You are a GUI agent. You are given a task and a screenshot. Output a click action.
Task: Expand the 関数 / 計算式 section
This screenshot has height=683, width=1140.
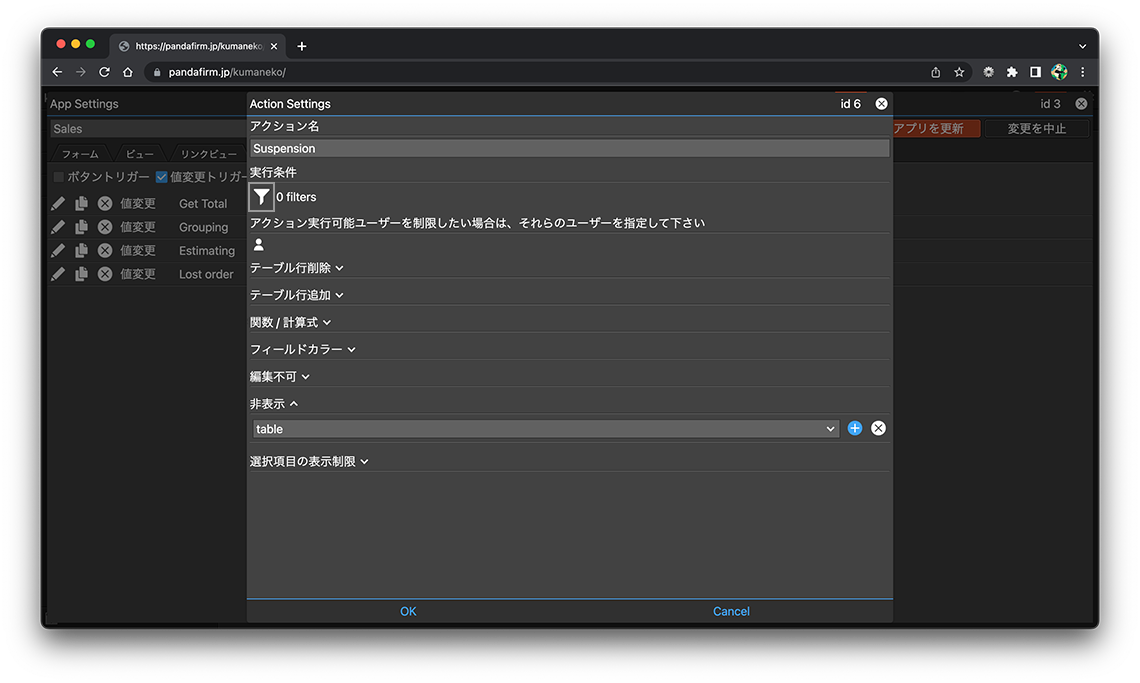[290, 322]
